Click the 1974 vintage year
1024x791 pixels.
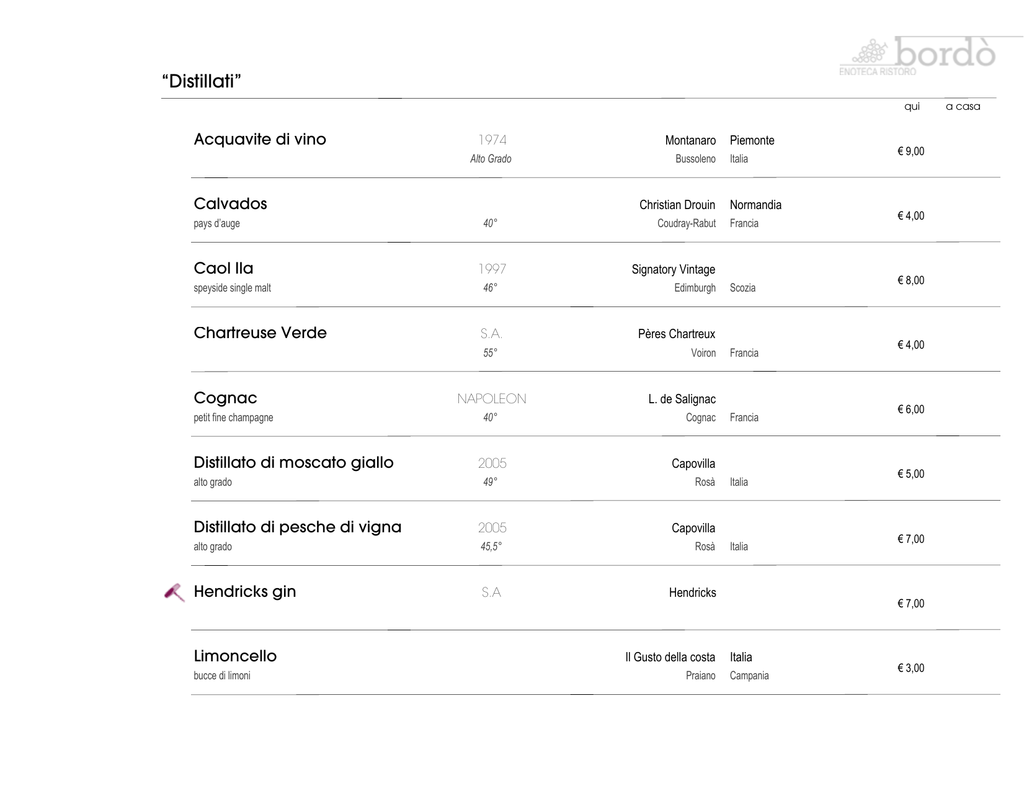(492, 140)
